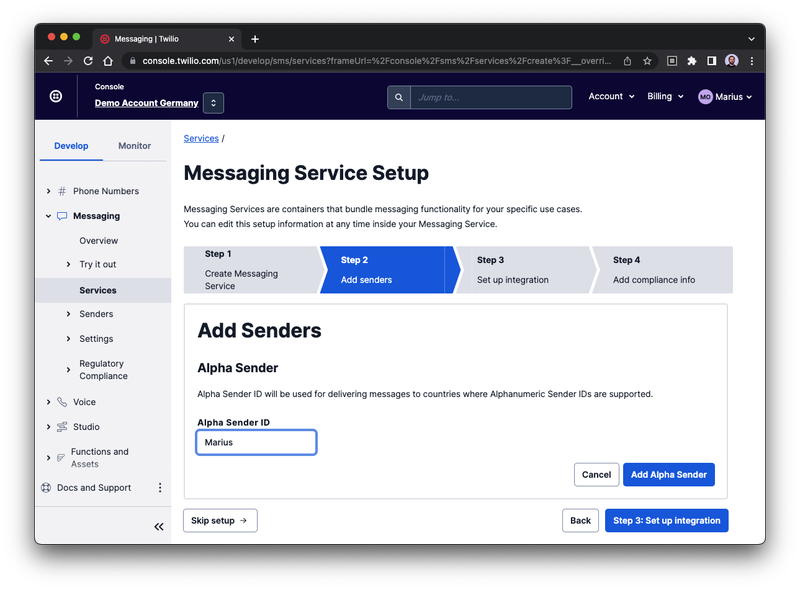Click the Docs and Support icon
The image size is (800, 590).
(45, 487)
